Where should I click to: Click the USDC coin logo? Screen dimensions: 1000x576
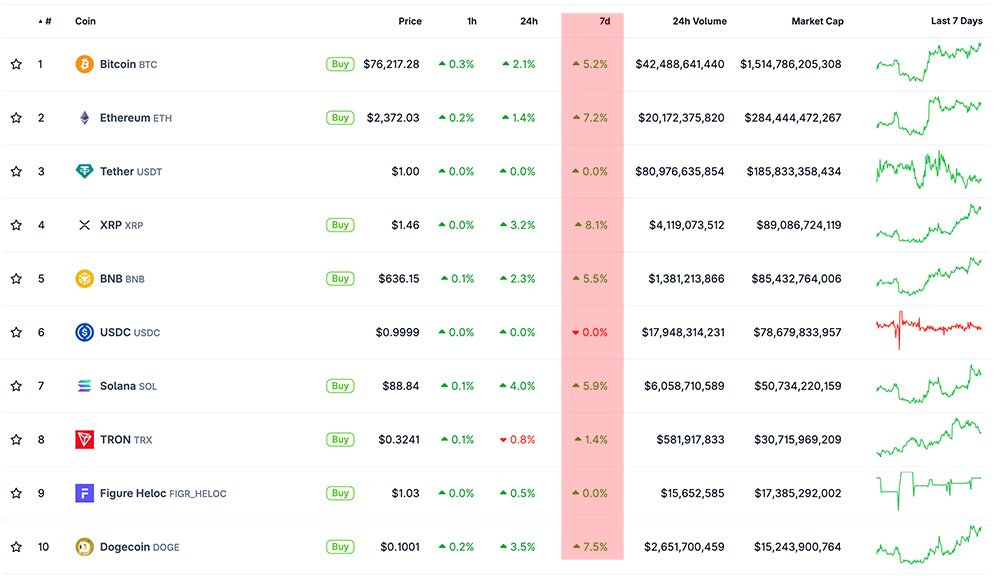point(85,332)
